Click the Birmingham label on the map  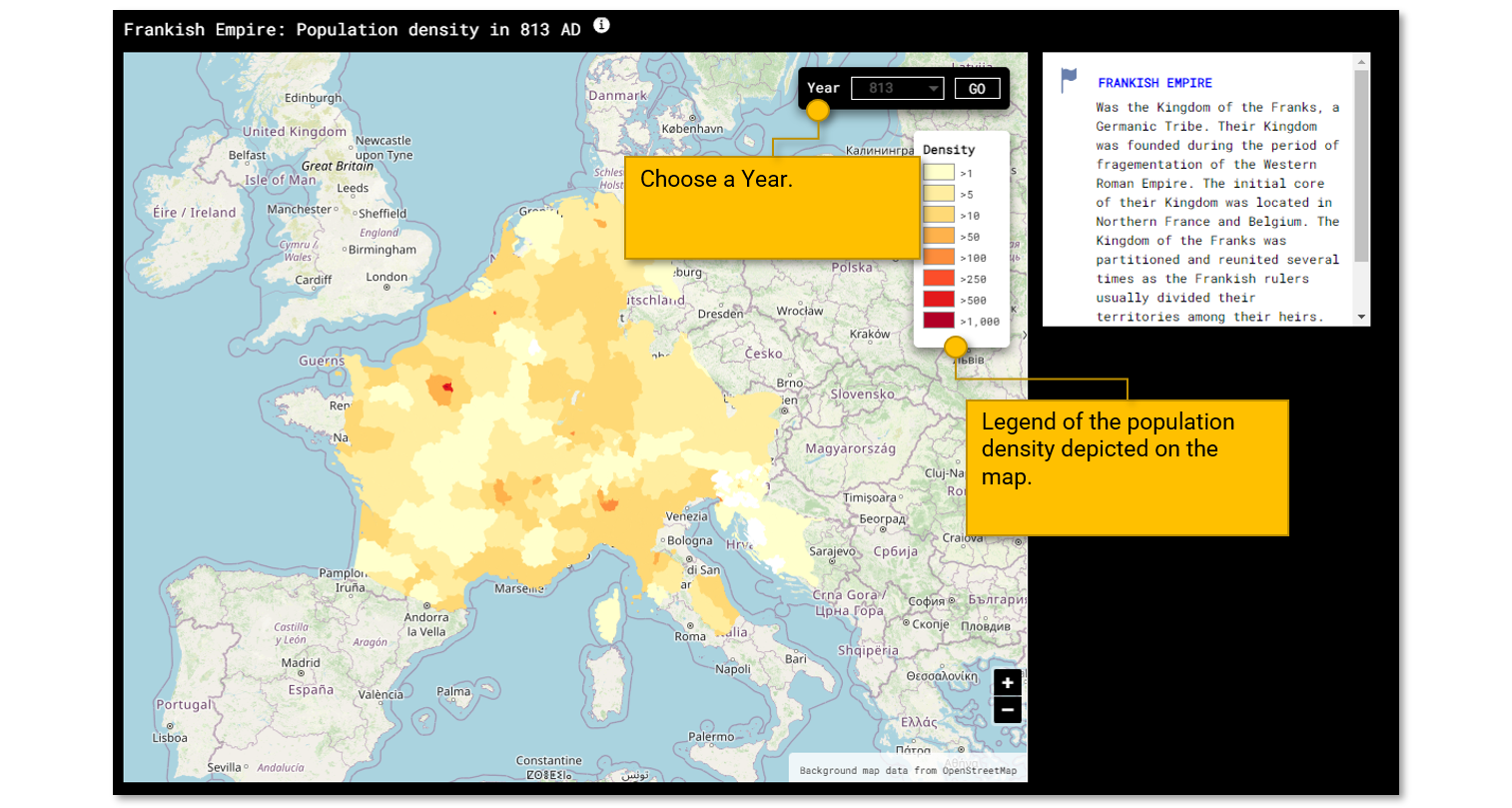tap(382, 250)
